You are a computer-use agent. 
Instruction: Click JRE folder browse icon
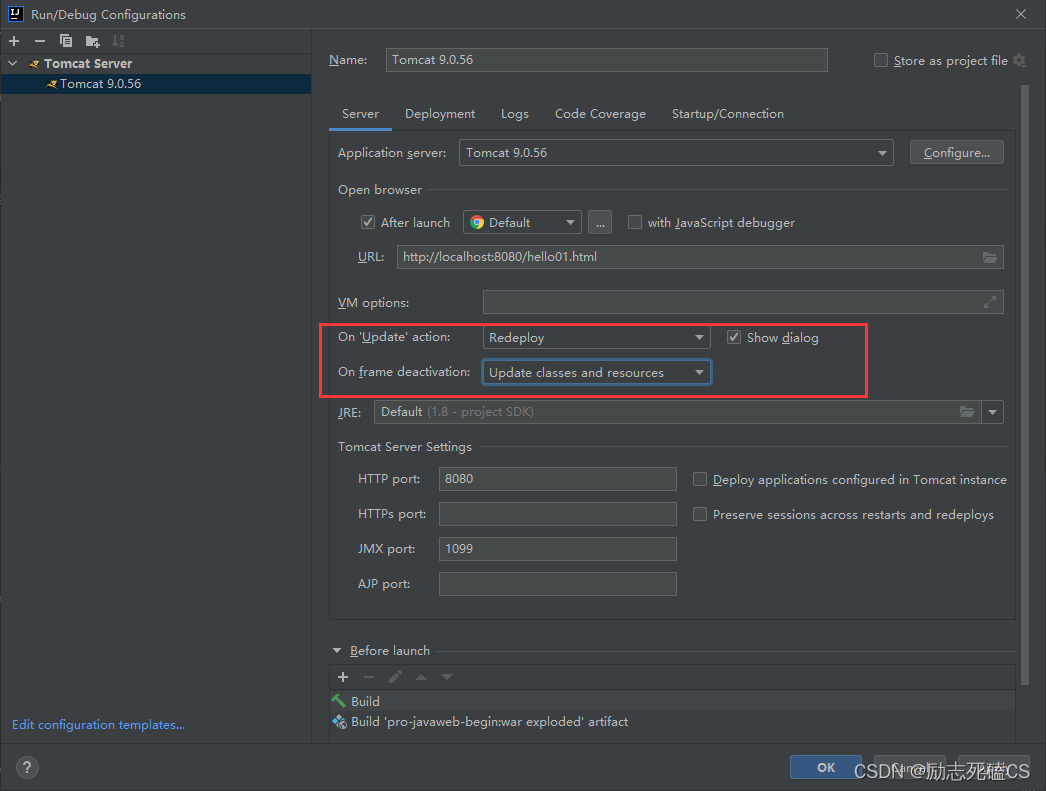(967, 412)
